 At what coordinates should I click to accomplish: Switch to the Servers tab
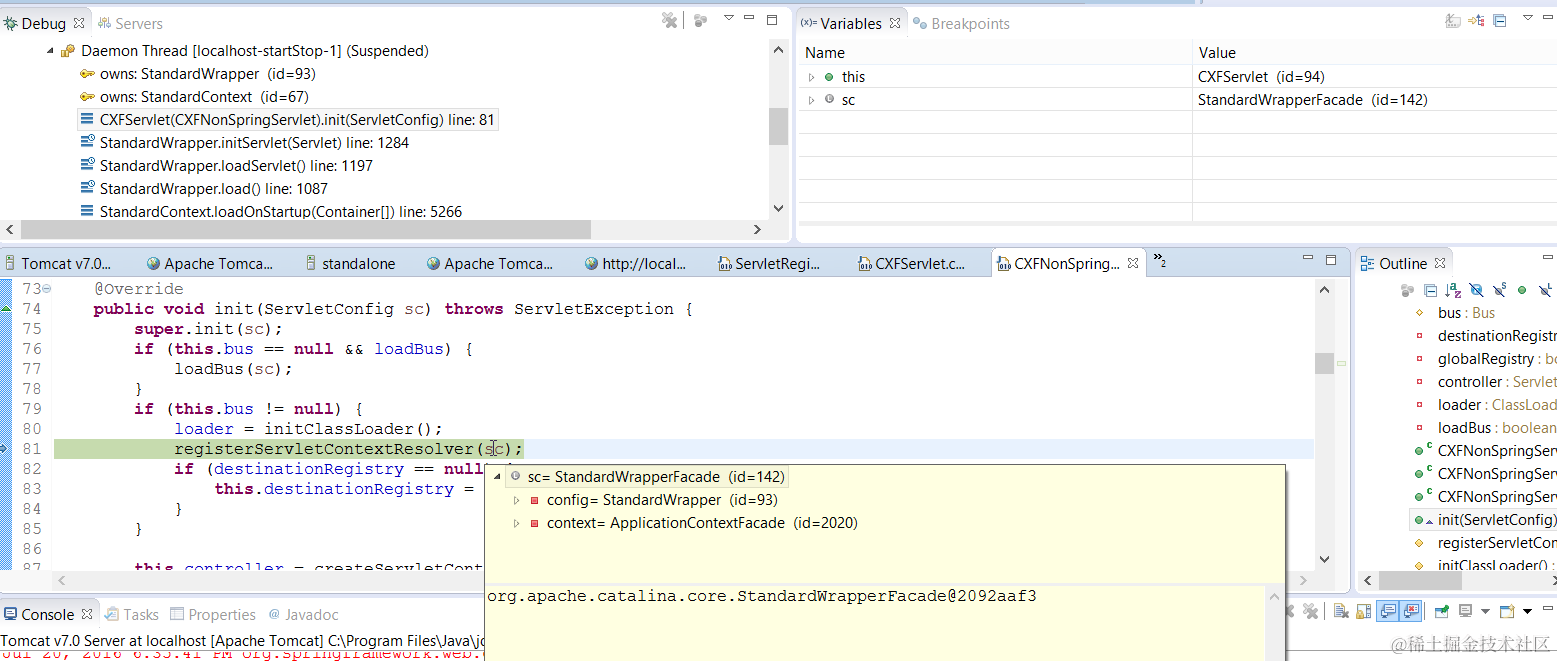point(130,23)
